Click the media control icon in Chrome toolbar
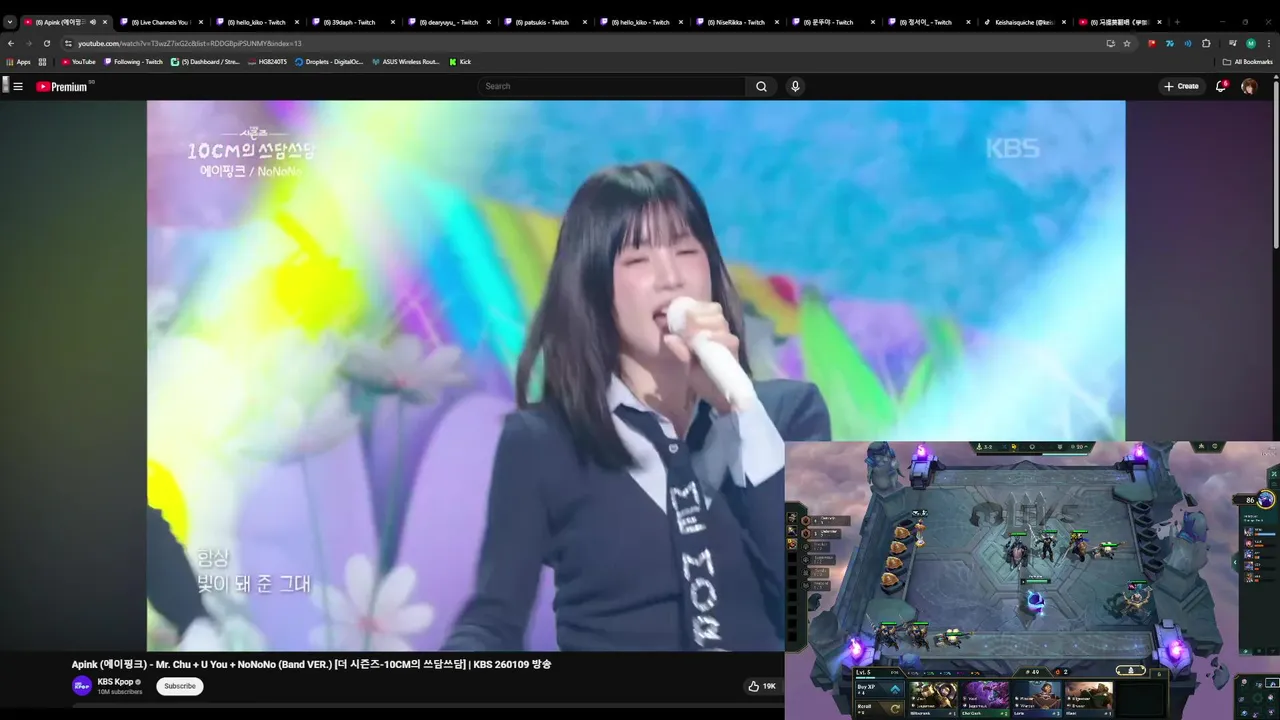Viewport: 1280px width, 720px height. 1233,43
